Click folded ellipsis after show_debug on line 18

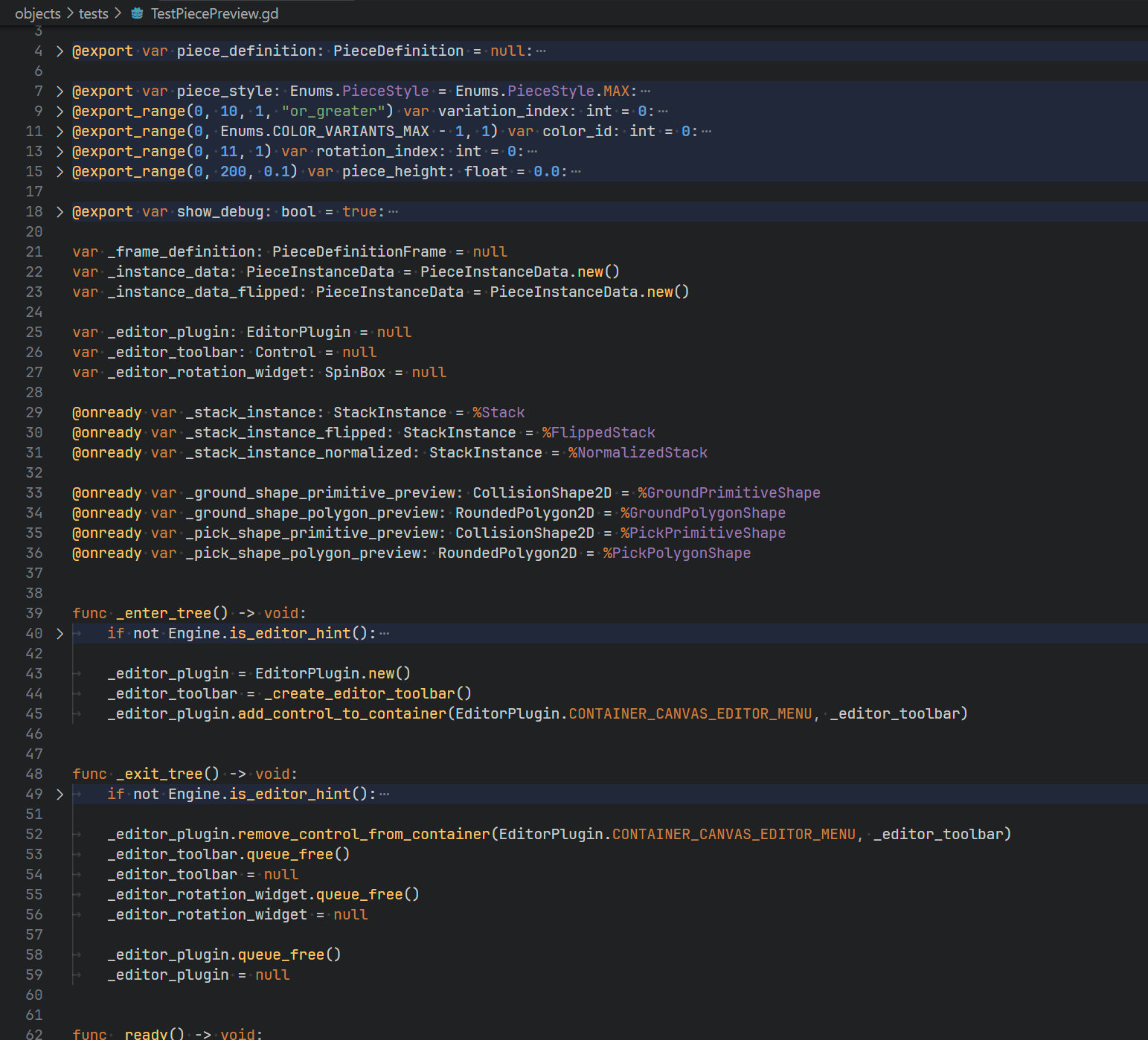pos(393,212)
